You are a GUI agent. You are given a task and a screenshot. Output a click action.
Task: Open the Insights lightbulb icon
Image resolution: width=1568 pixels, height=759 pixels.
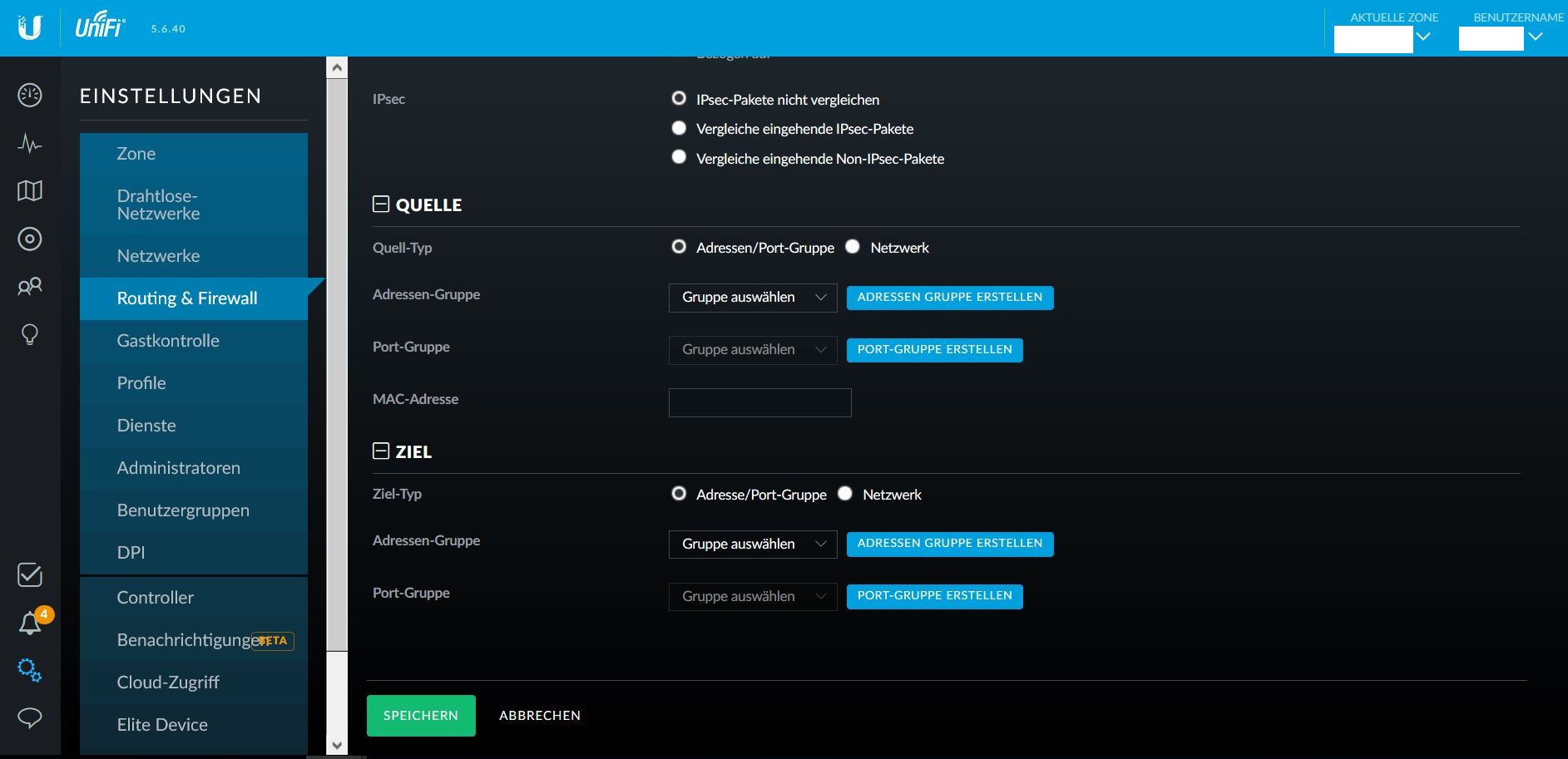click(30, 334)
